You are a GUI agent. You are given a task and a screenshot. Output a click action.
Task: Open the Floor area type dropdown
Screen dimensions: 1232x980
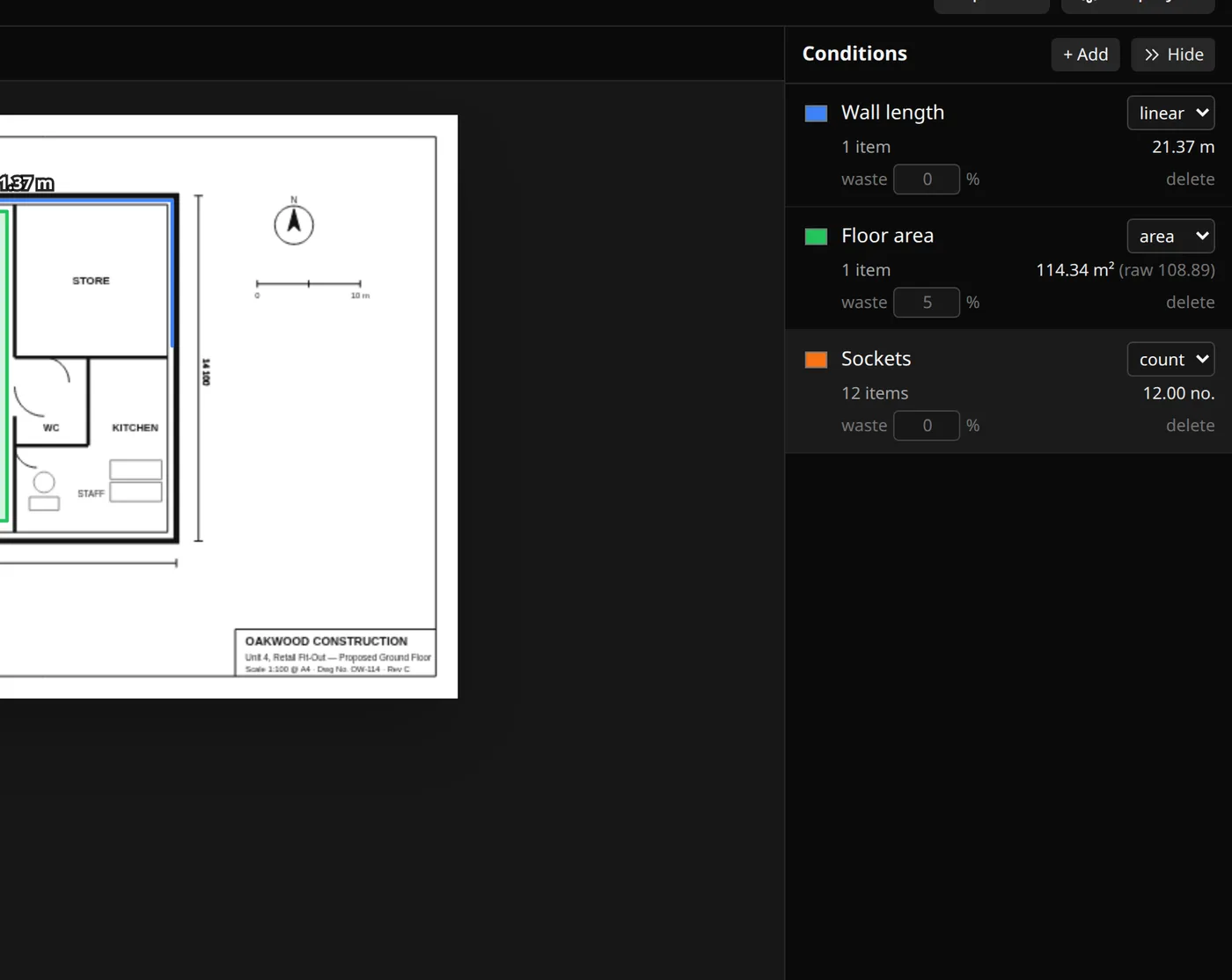point(1171,236)
